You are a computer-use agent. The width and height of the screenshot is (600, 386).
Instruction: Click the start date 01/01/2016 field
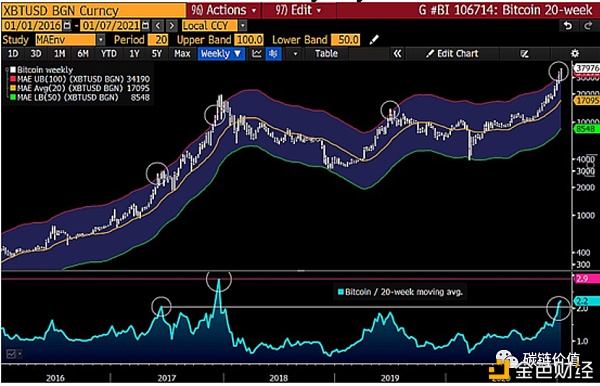(33, 26)
